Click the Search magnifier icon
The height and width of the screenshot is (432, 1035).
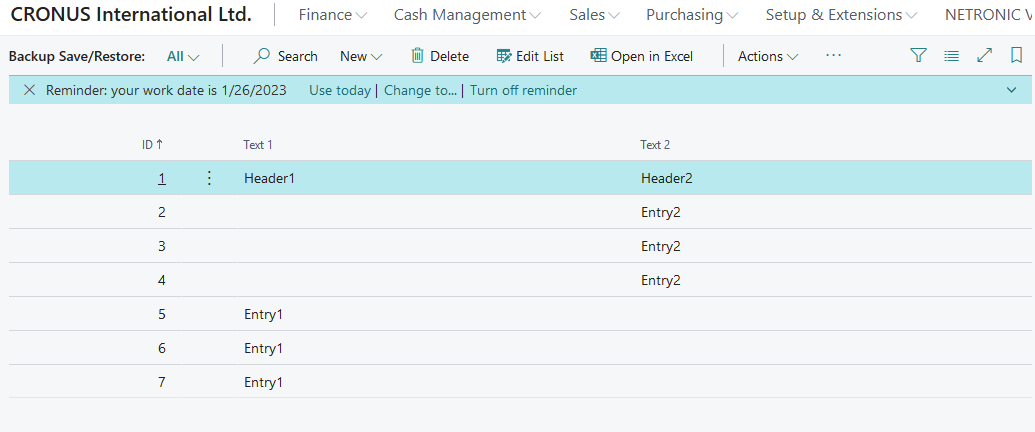click(x=262, y=56)
